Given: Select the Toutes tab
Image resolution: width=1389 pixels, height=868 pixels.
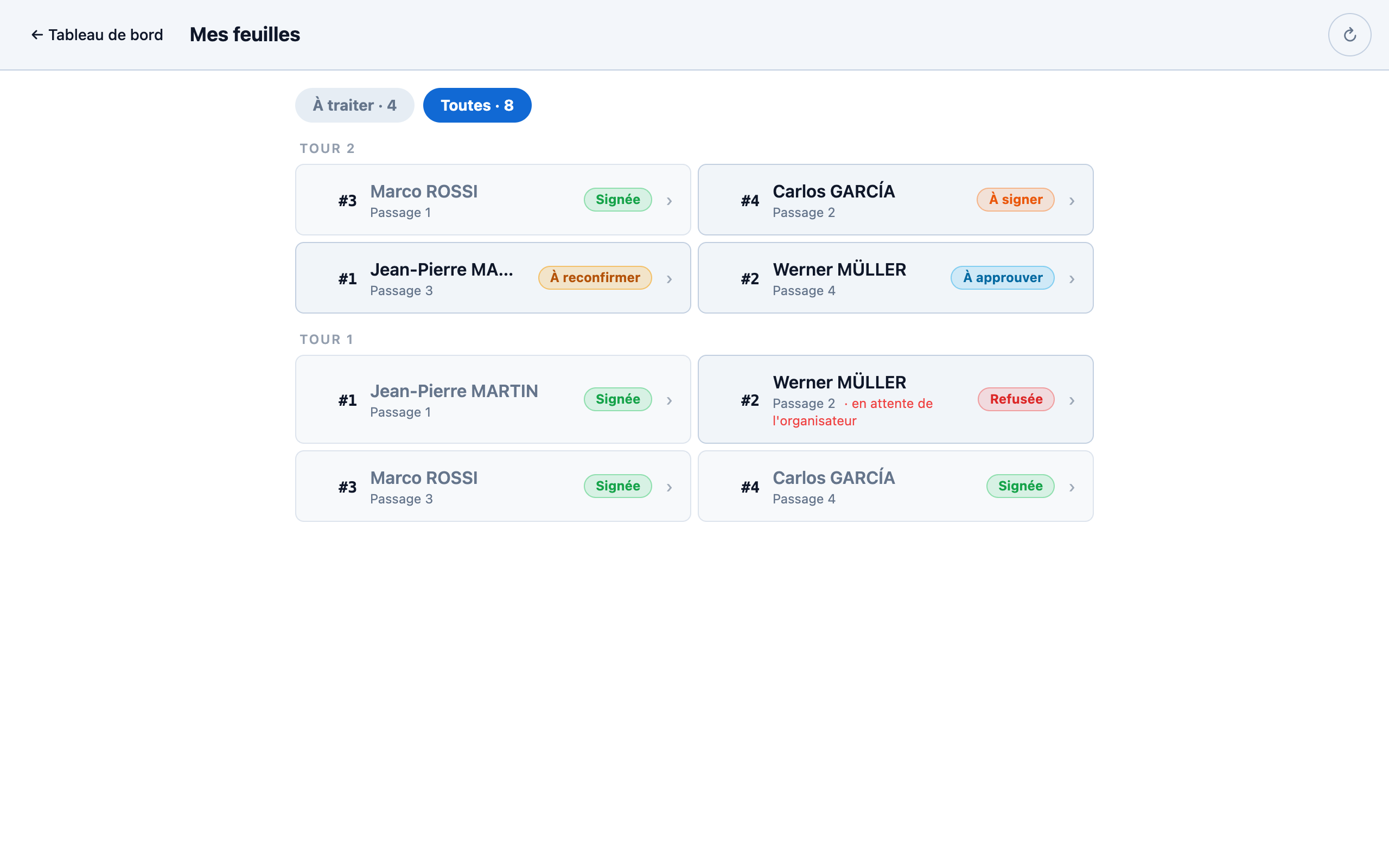Looking at the screenshot, I should tap(477, 105).
